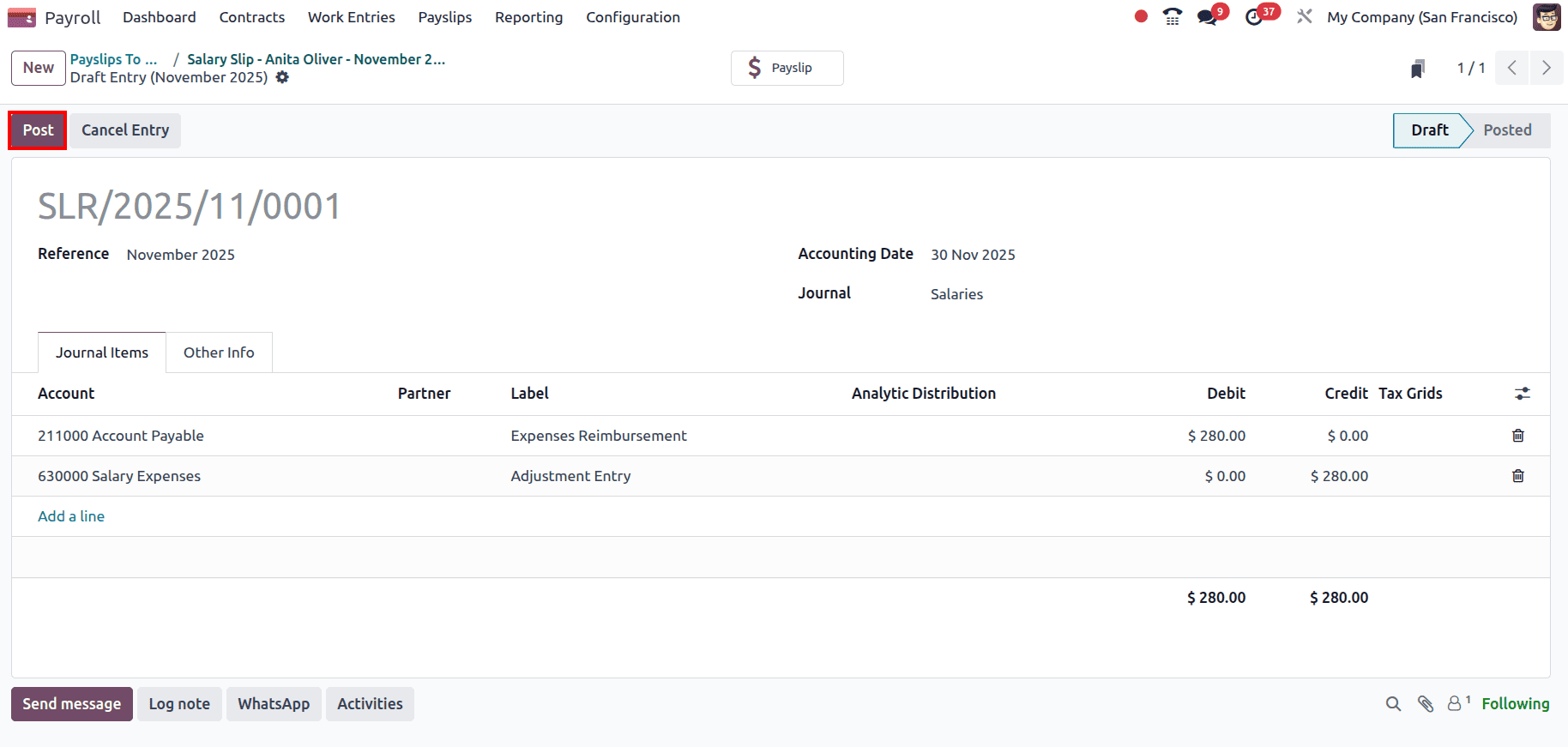Viewport: 1568px width, 747px height.
Task: Open the Reporting menu
Action: click(529, 17)
